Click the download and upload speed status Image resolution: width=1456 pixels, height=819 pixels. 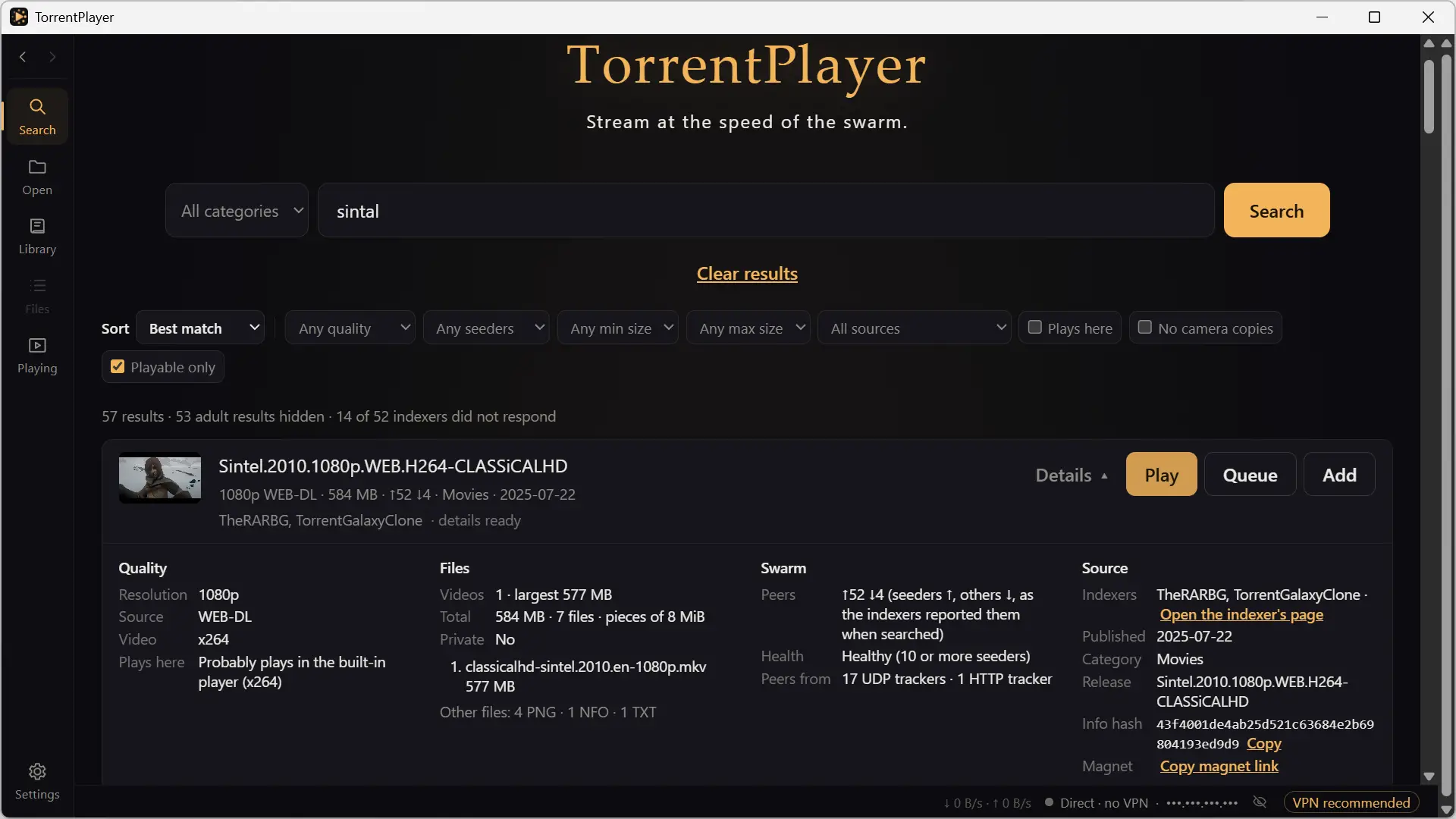coord(987,803)
